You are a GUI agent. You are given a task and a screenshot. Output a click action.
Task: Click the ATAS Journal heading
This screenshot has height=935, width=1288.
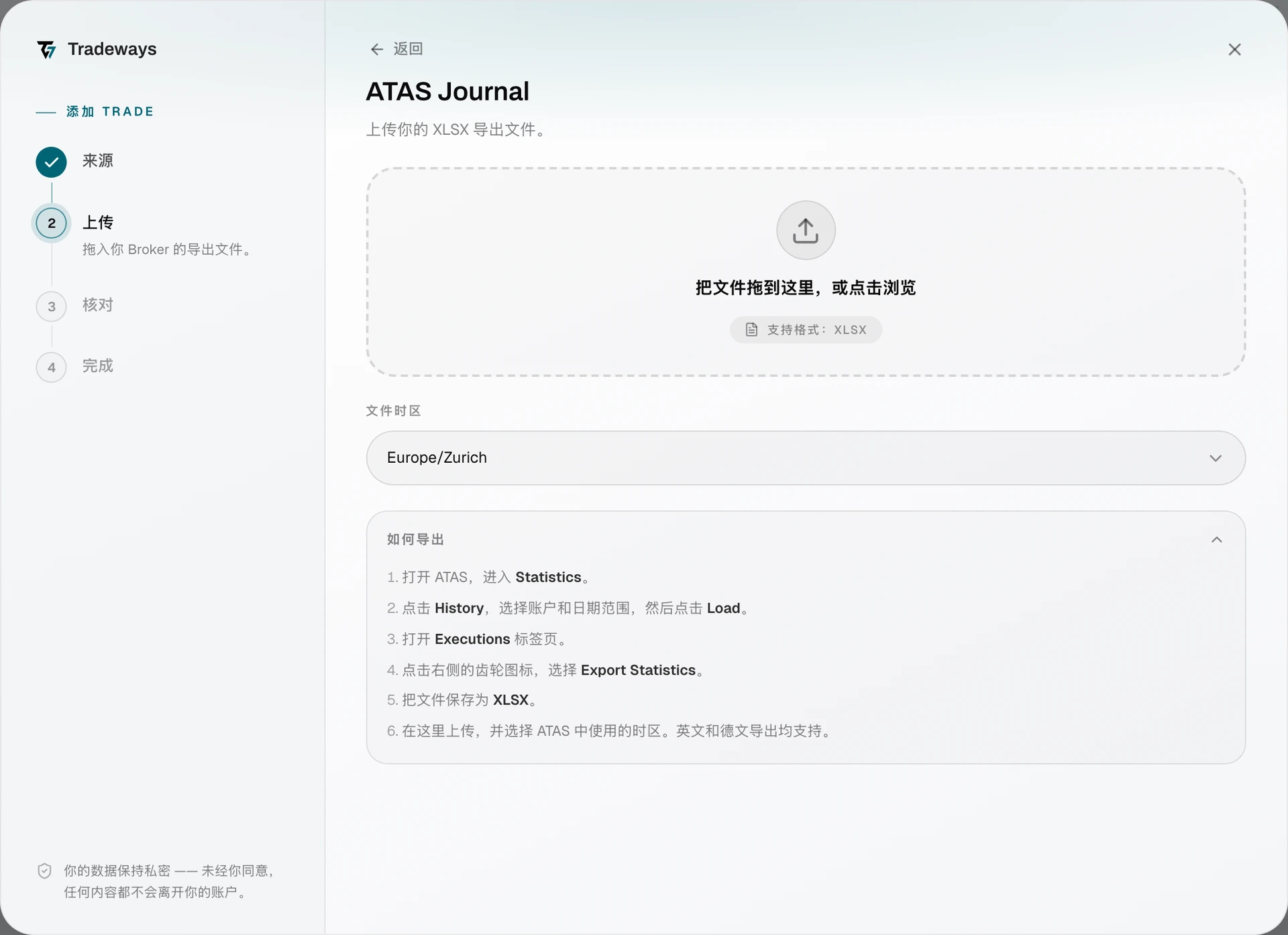(447, 91)
